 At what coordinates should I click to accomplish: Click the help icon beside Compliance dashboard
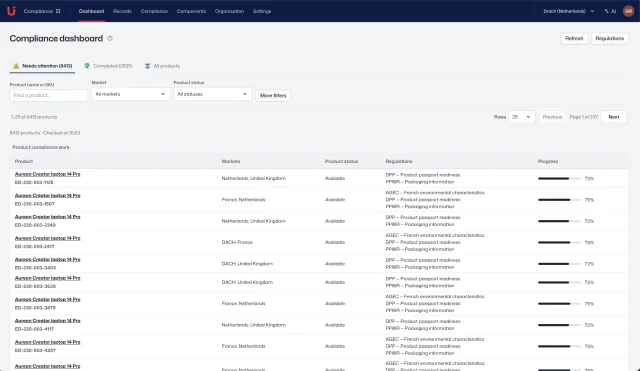(x=110, y=38)
